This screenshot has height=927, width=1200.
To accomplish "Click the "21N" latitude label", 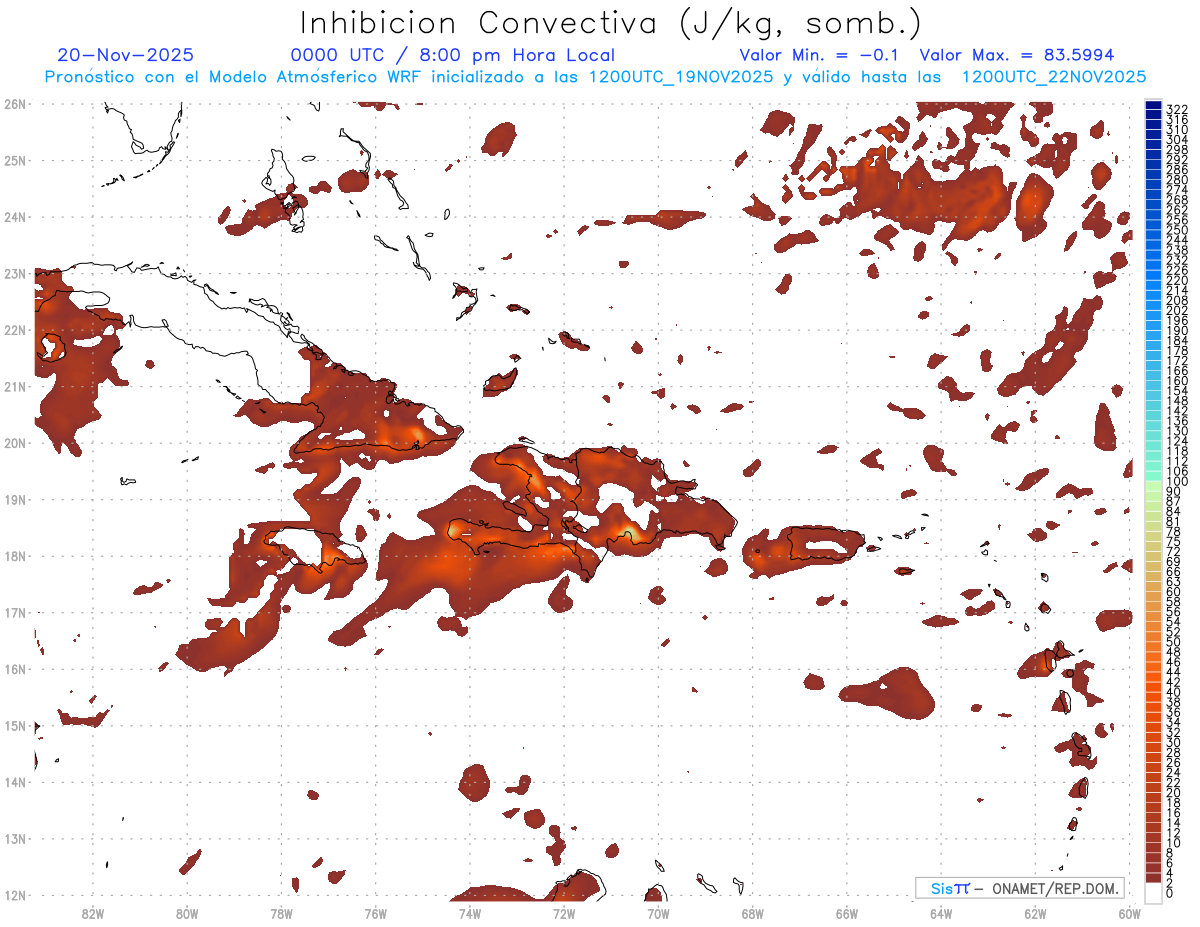I will [15, 386].
